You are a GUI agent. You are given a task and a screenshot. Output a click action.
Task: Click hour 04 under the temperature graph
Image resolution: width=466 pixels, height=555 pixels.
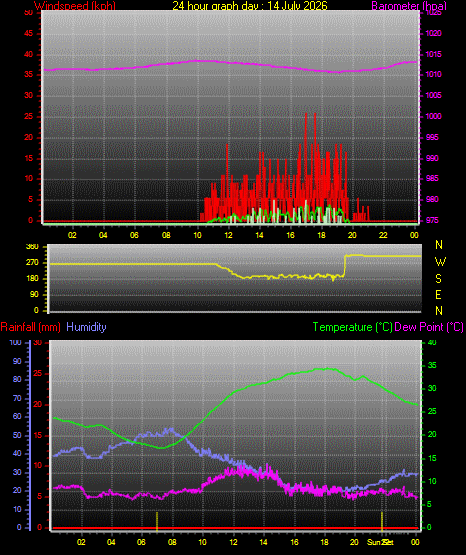click(111, 542)
